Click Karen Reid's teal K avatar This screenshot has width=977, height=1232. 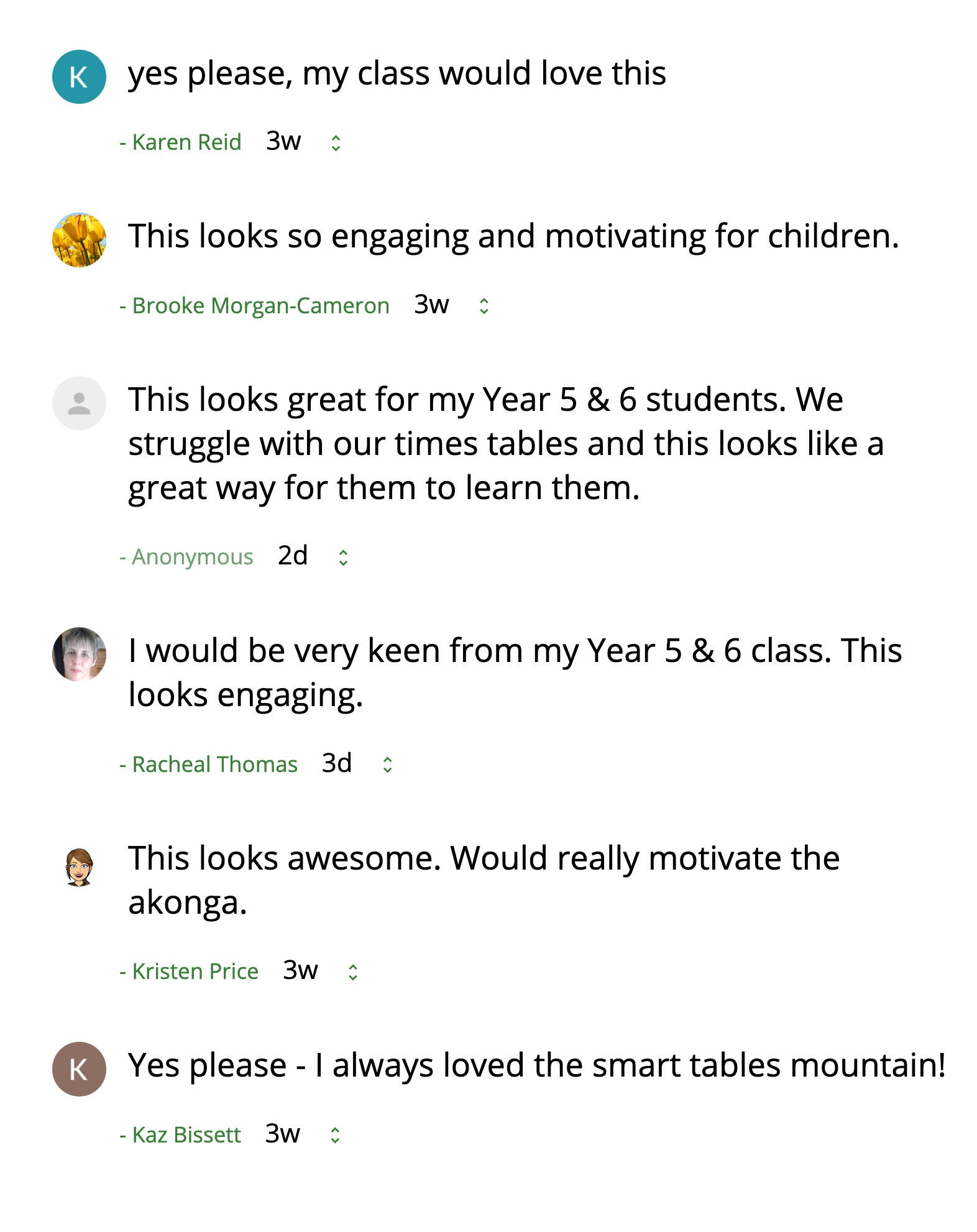[x=79, y=76]
